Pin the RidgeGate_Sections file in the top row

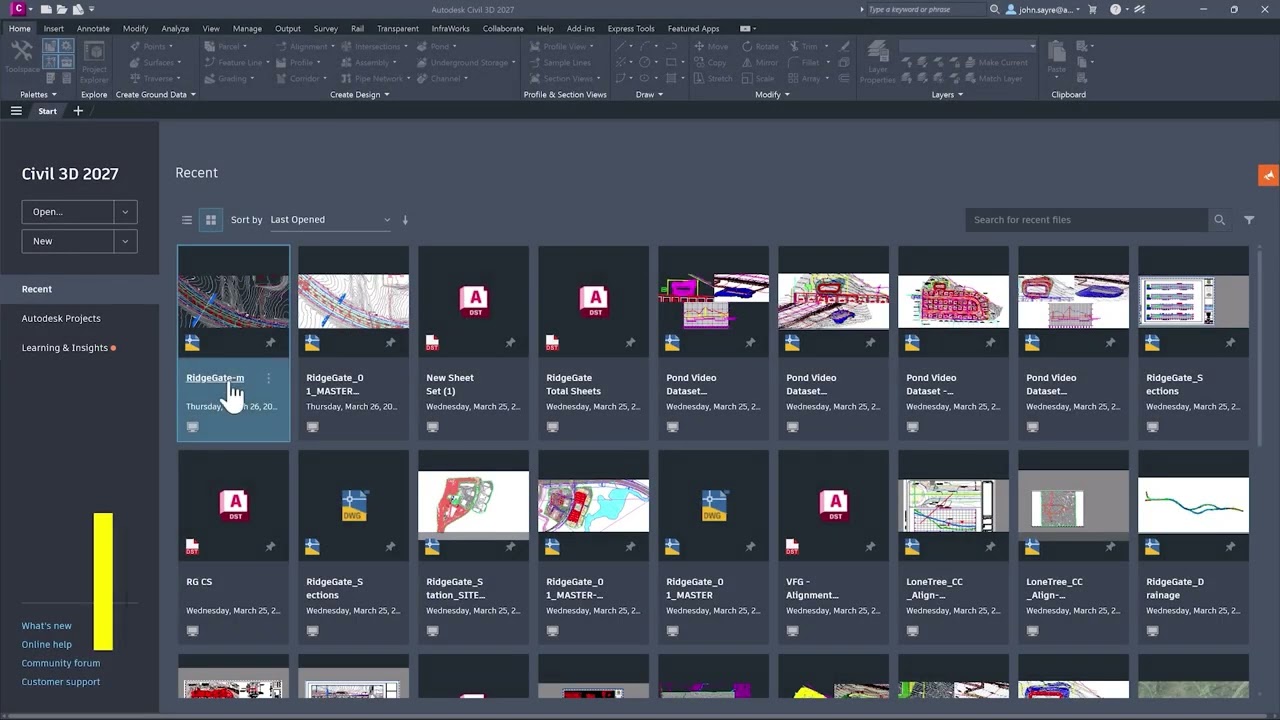(1230, 343)
